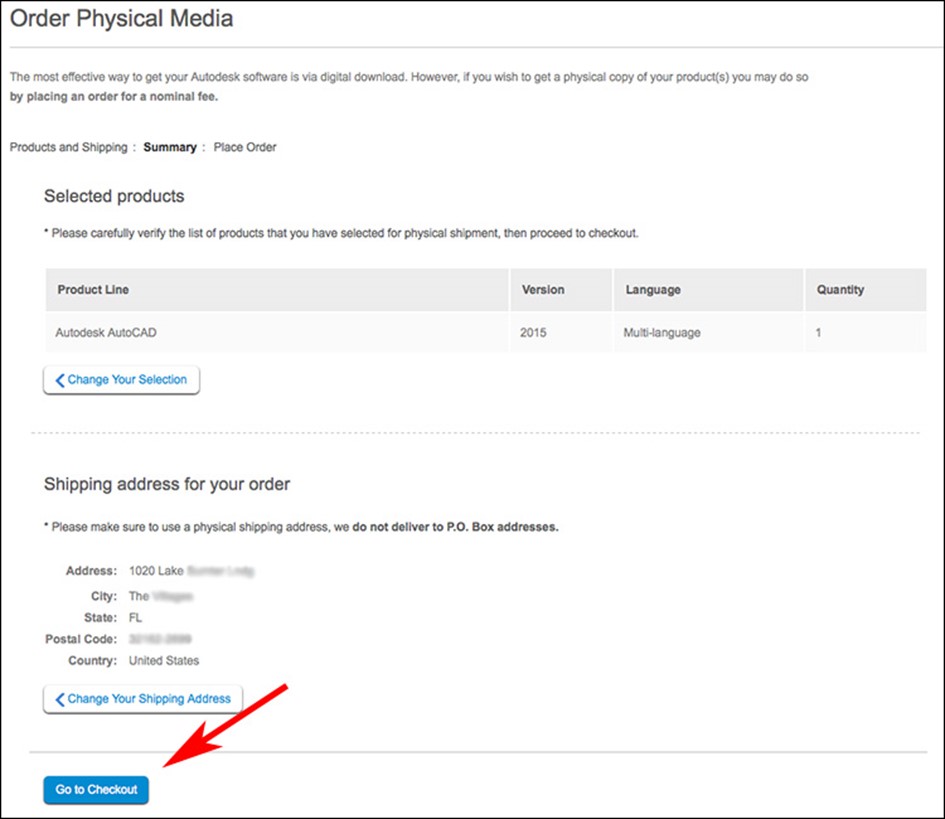Click the Postal Code label
Image resolution: width=945 pixels, height=819 pixels.
[x=81, y=639]
